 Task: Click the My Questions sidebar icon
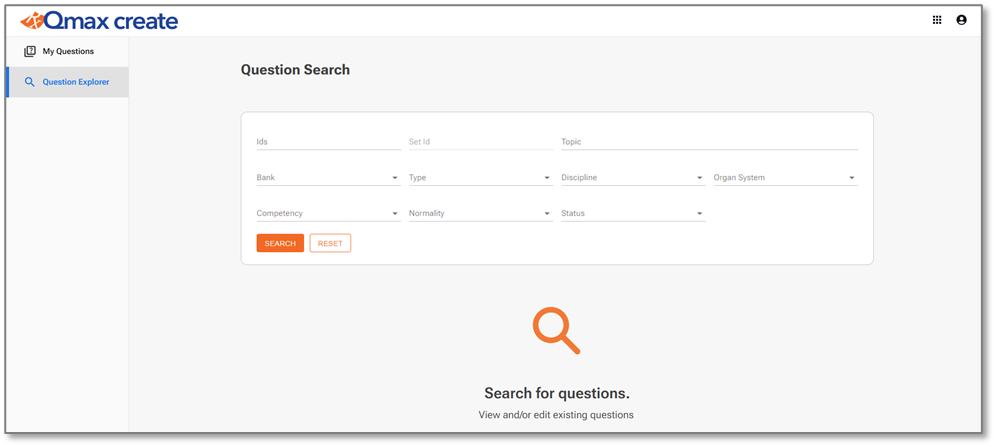(30, 51)
